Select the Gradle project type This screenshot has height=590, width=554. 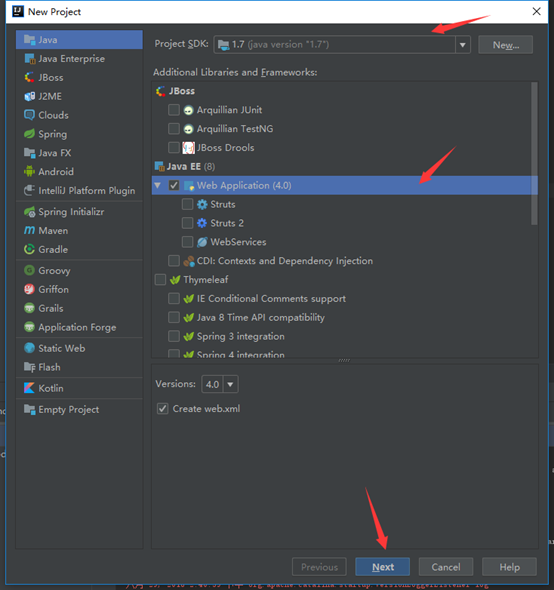(79, 249)
